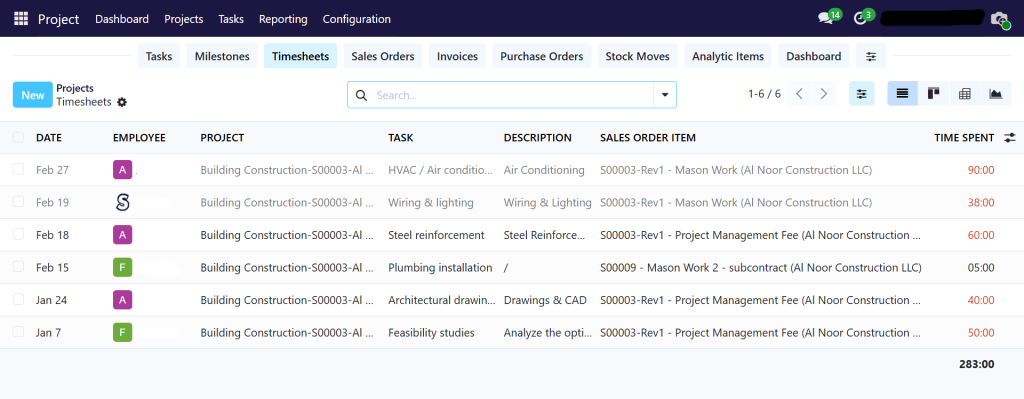The image size is (1024, 399).
Task: Open the sliders settings icon after Dashboard tab
Action: point(871,56)
